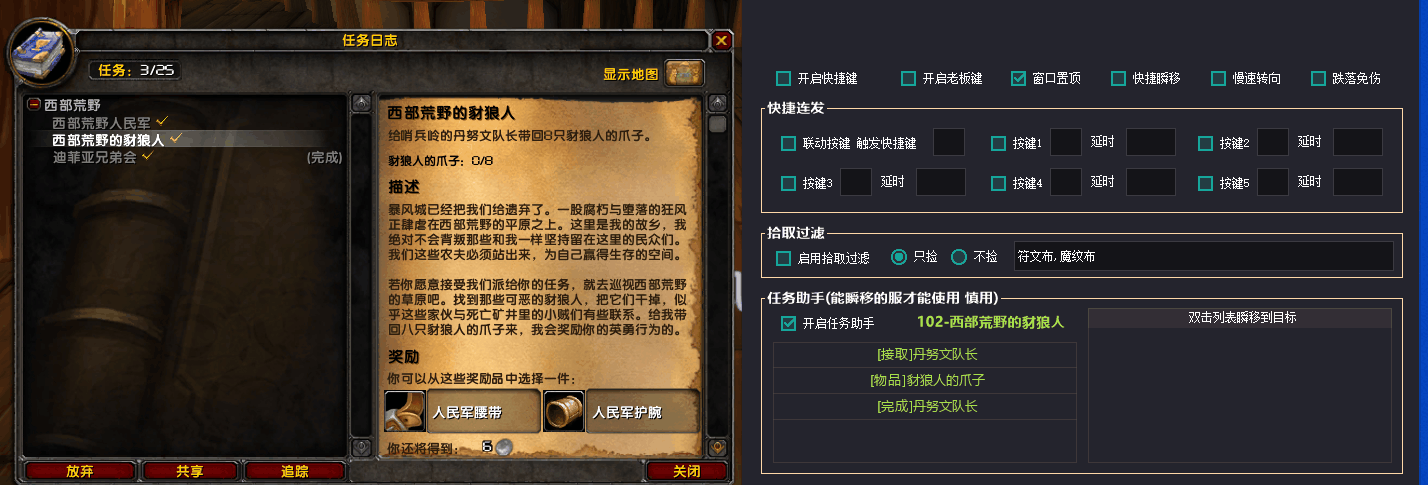The height and width of the screenshot is (485, 1428).
Task: Click the [物品]豺狼人的爪子 list row
Action: 925,381
